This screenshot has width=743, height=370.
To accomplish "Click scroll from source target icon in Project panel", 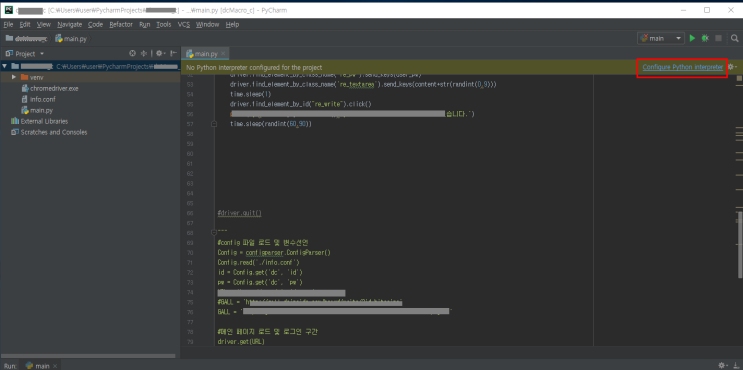I will coord(133,54).
